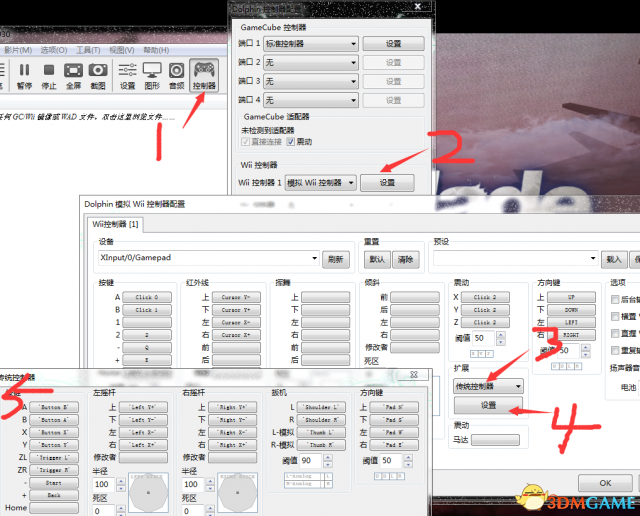Click 设置 next to Wii 控制器 1
This screenshot has width=640, height=516.
[387, 182]
